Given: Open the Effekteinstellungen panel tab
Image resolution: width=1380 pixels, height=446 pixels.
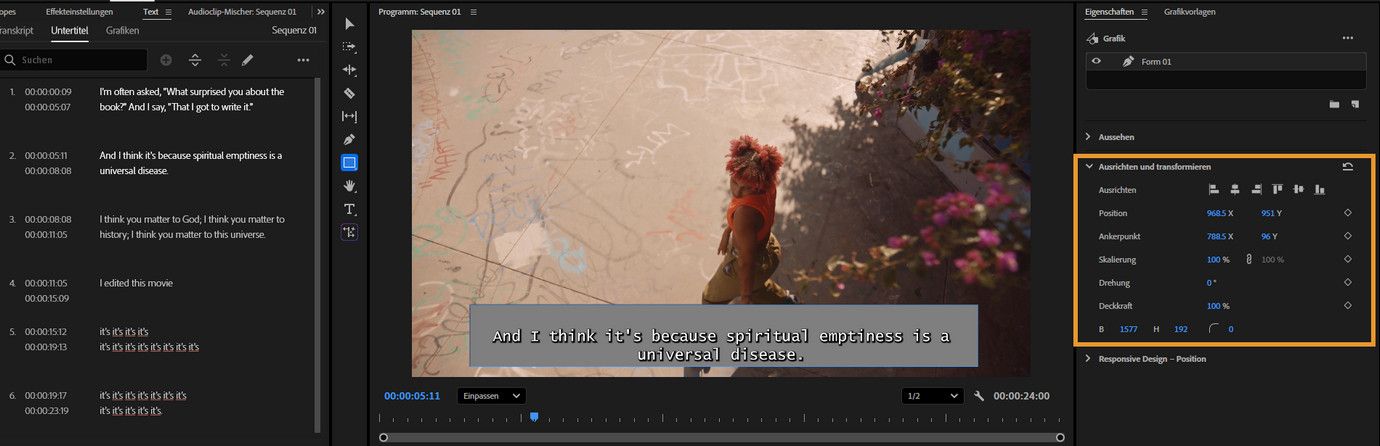Looking at the screenshot, I should (x=79, y=12).
